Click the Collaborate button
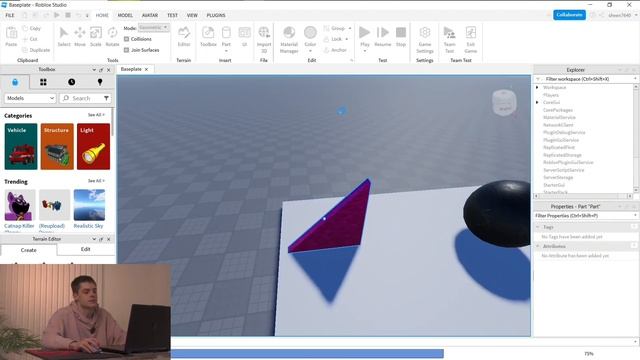The height and width of the screenshot is (360, 640). click(x=569, y=15)
